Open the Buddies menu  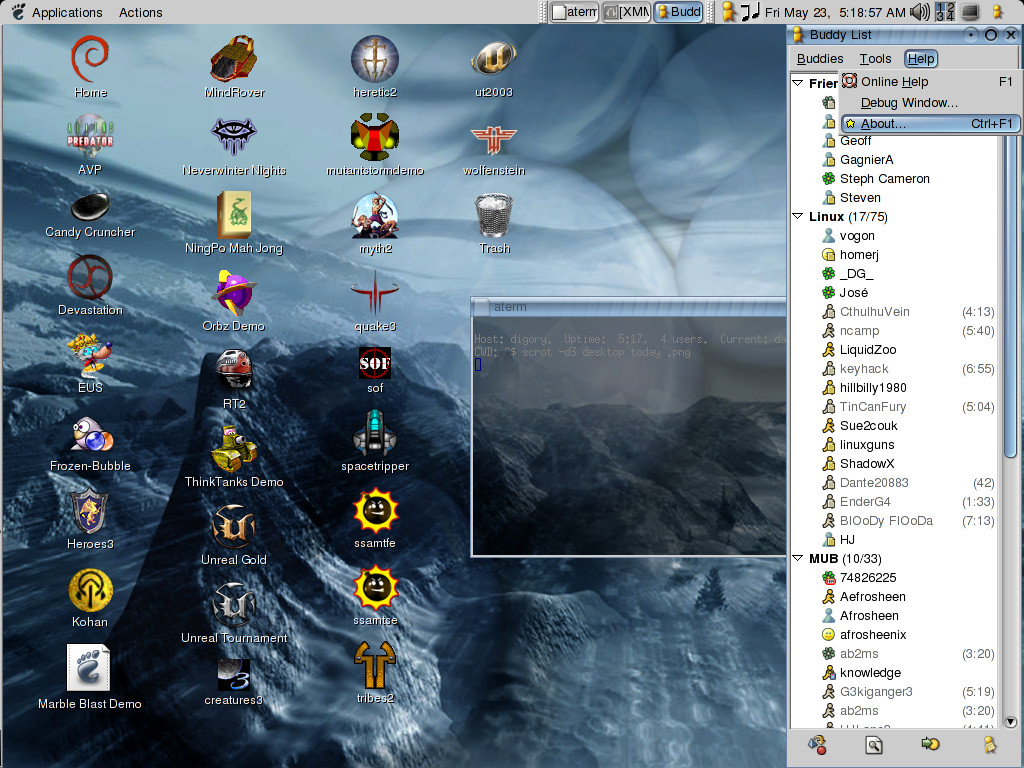[820, 59]
